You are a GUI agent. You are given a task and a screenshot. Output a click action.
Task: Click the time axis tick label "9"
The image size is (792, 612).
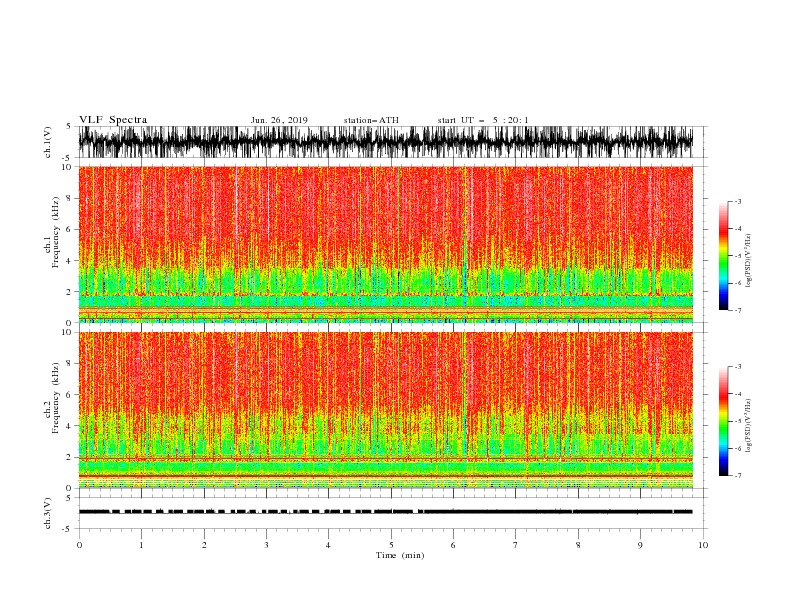[x=640, y=545]
